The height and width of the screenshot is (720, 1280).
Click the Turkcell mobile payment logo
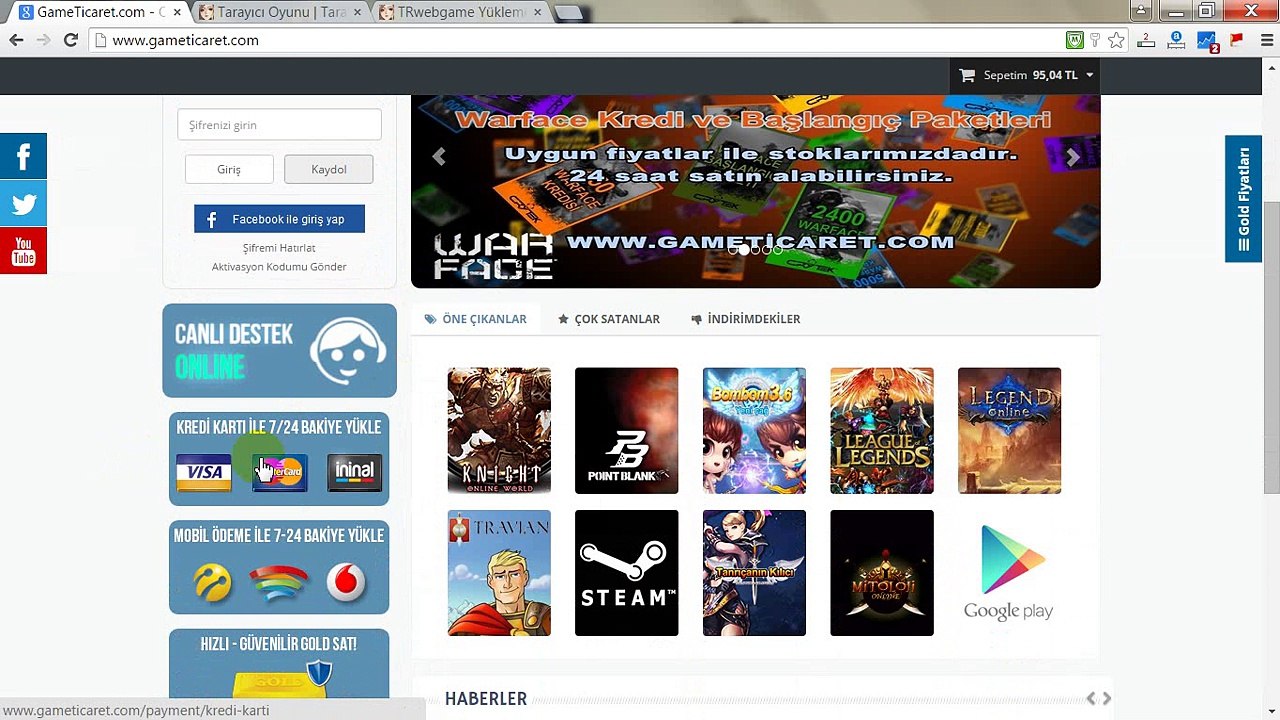(x=212, y=582)
